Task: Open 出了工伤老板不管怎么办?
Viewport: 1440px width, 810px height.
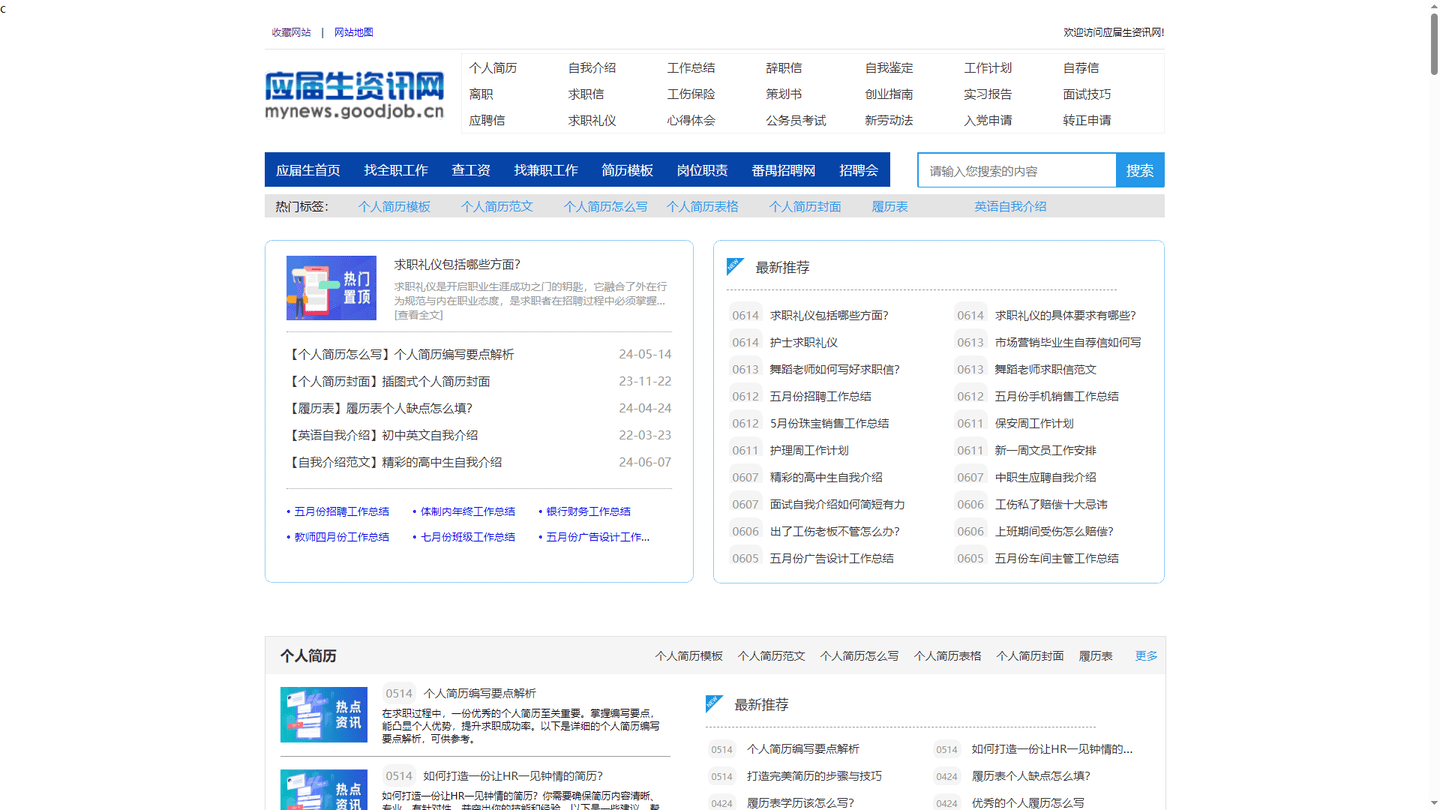Action: 835,531
